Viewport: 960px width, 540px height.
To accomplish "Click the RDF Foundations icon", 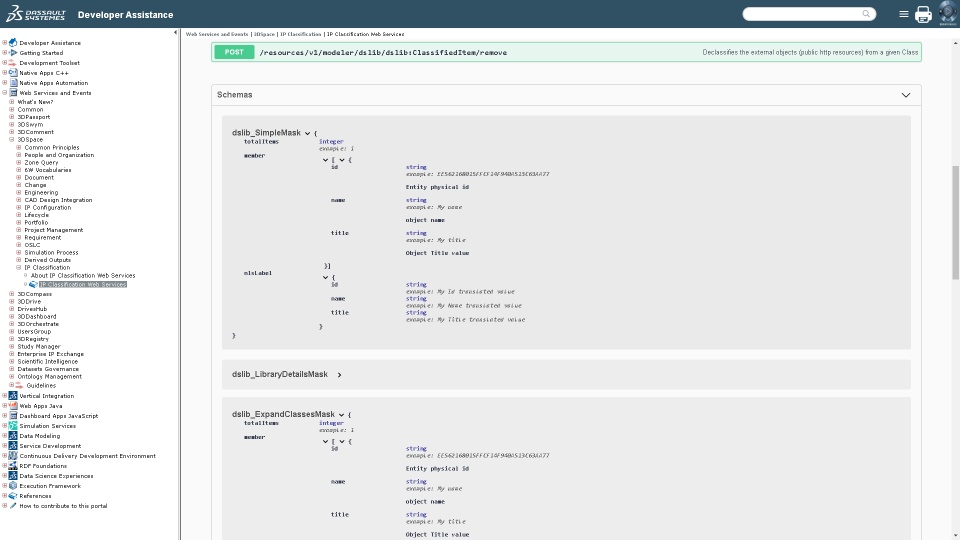I will [13, 465].
